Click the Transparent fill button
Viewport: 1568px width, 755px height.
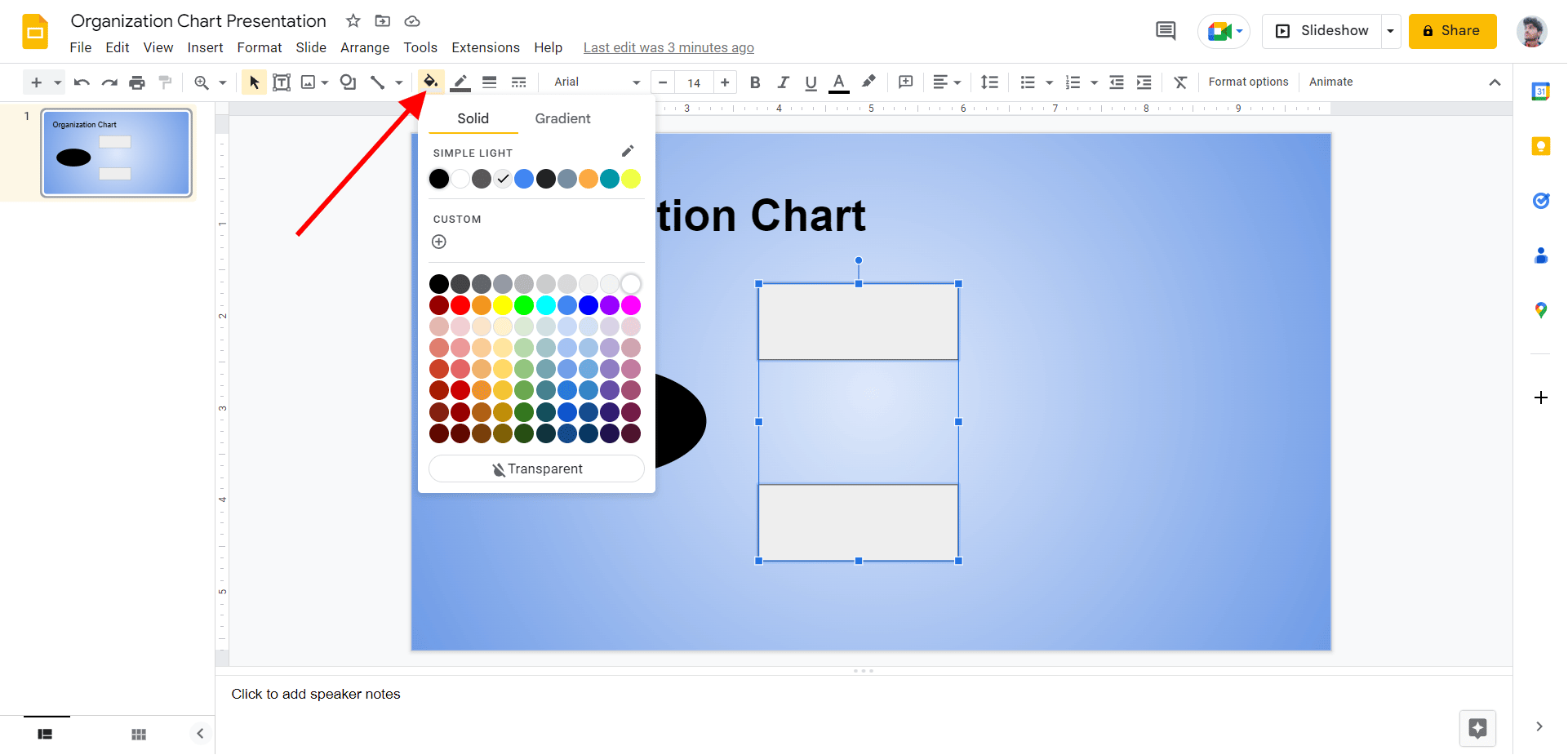pos(536,469)
